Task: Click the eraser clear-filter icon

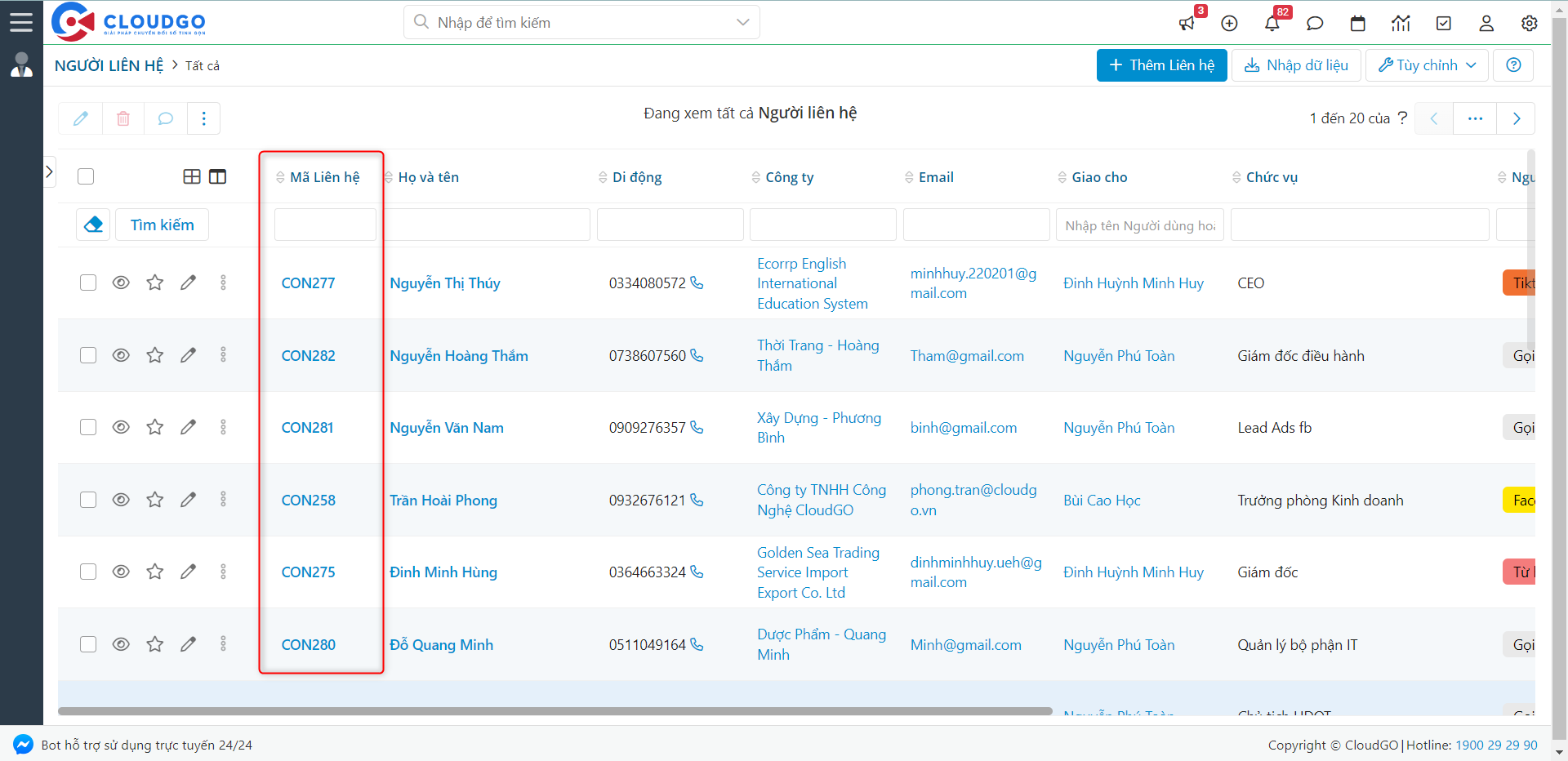Action: pos(93,225)
